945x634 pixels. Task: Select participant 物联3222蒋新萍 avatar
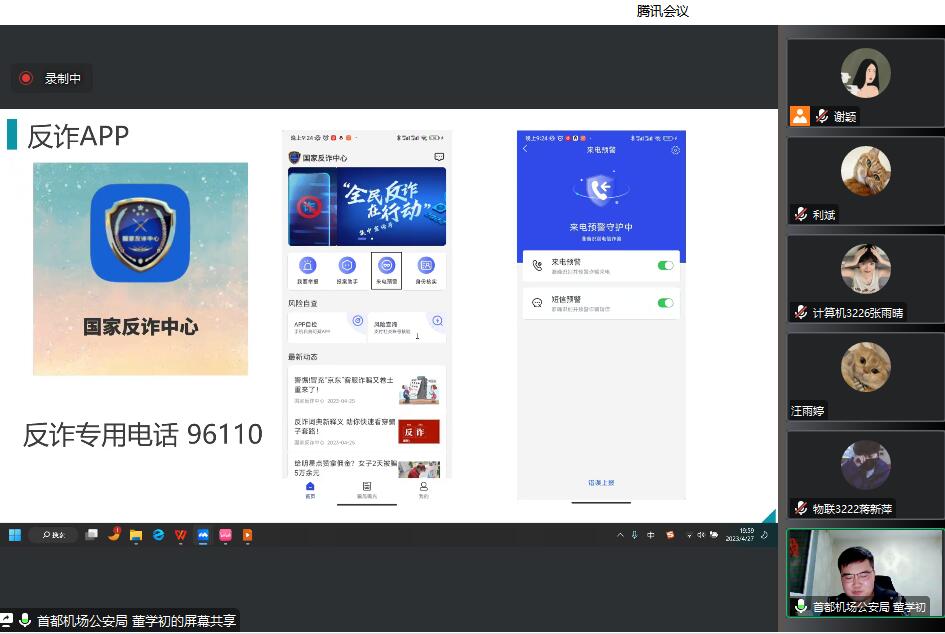(865, 465)
